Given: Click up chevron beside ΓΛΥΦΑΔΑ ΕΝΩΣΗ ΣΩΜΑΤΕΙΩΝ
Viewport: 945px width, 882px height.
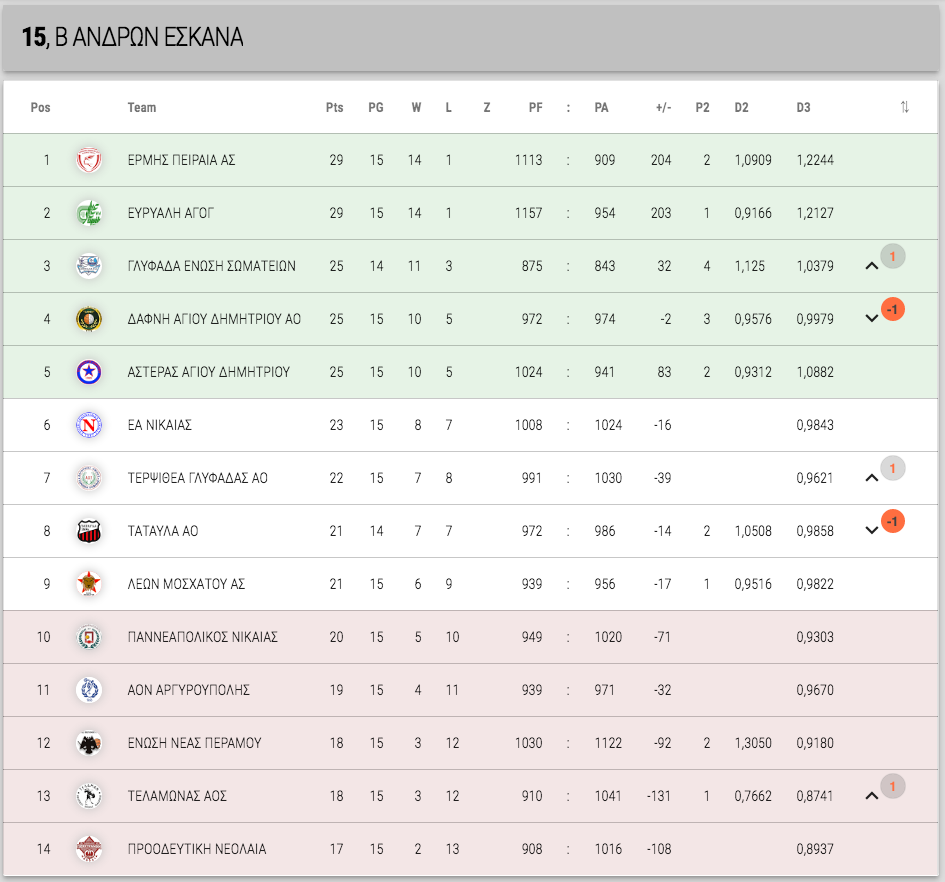Looking at the screenshot, I should point(871,266).
